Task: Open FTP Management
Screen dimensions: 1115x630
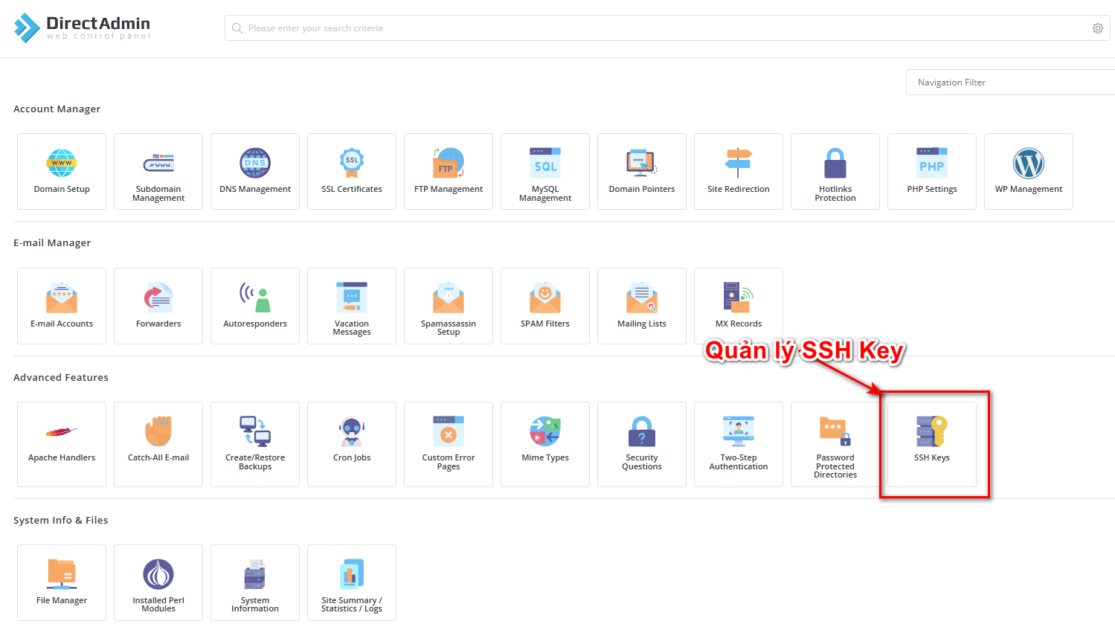Action: [x=449, y=171]
